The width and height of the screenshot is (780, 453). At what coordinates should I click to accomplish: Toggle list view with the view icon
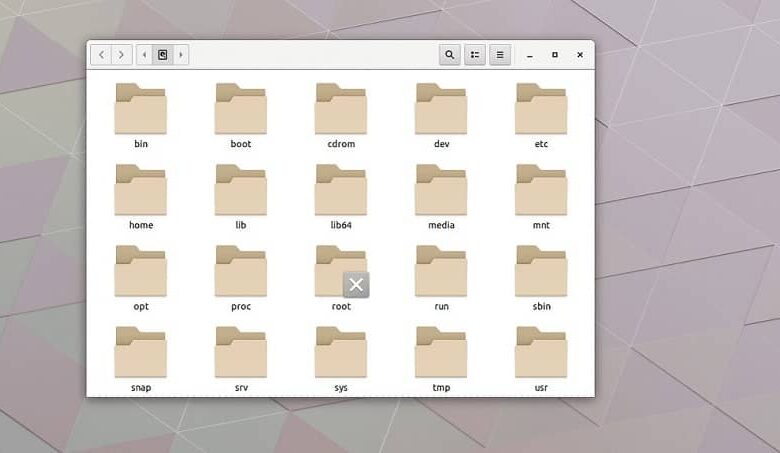coord(475,55)
